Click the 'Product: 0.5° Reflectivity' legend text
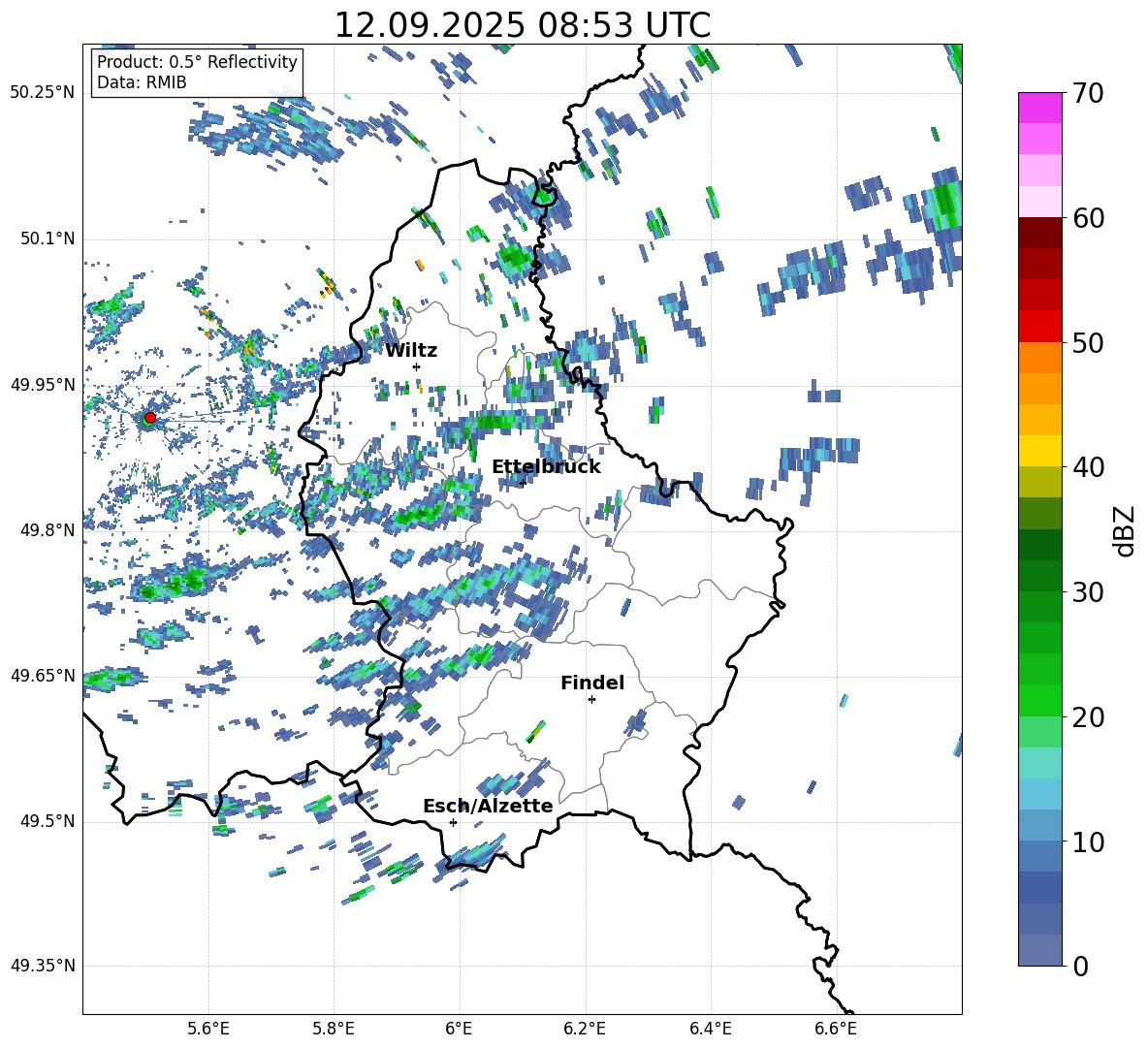Screen dimensions: 1148x1048 tap(197, 61)
